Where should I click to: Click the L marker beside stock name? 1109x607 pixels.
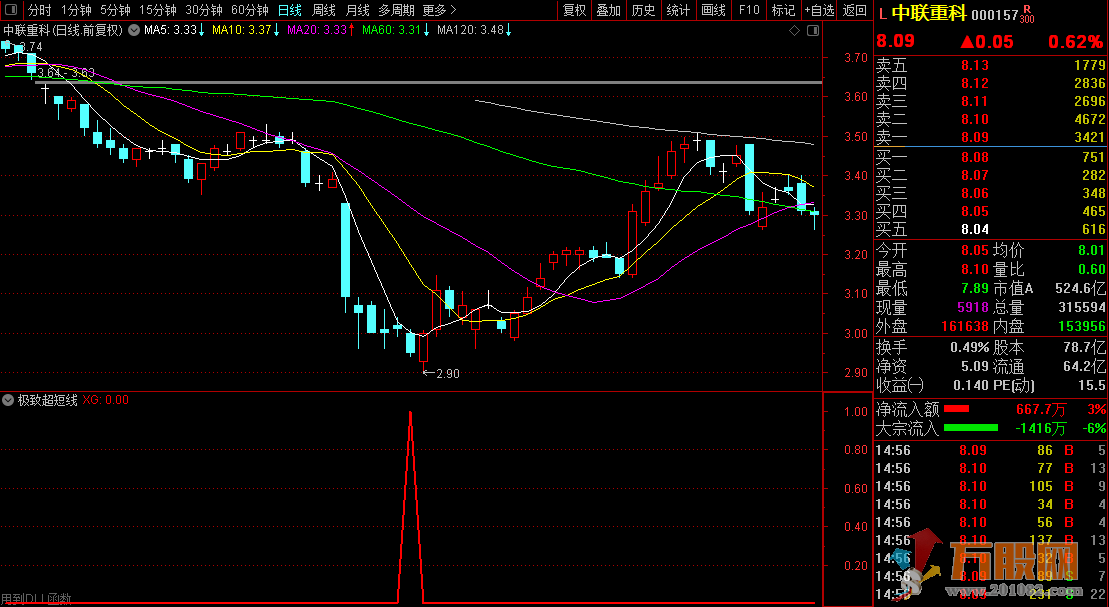(883, 14)
